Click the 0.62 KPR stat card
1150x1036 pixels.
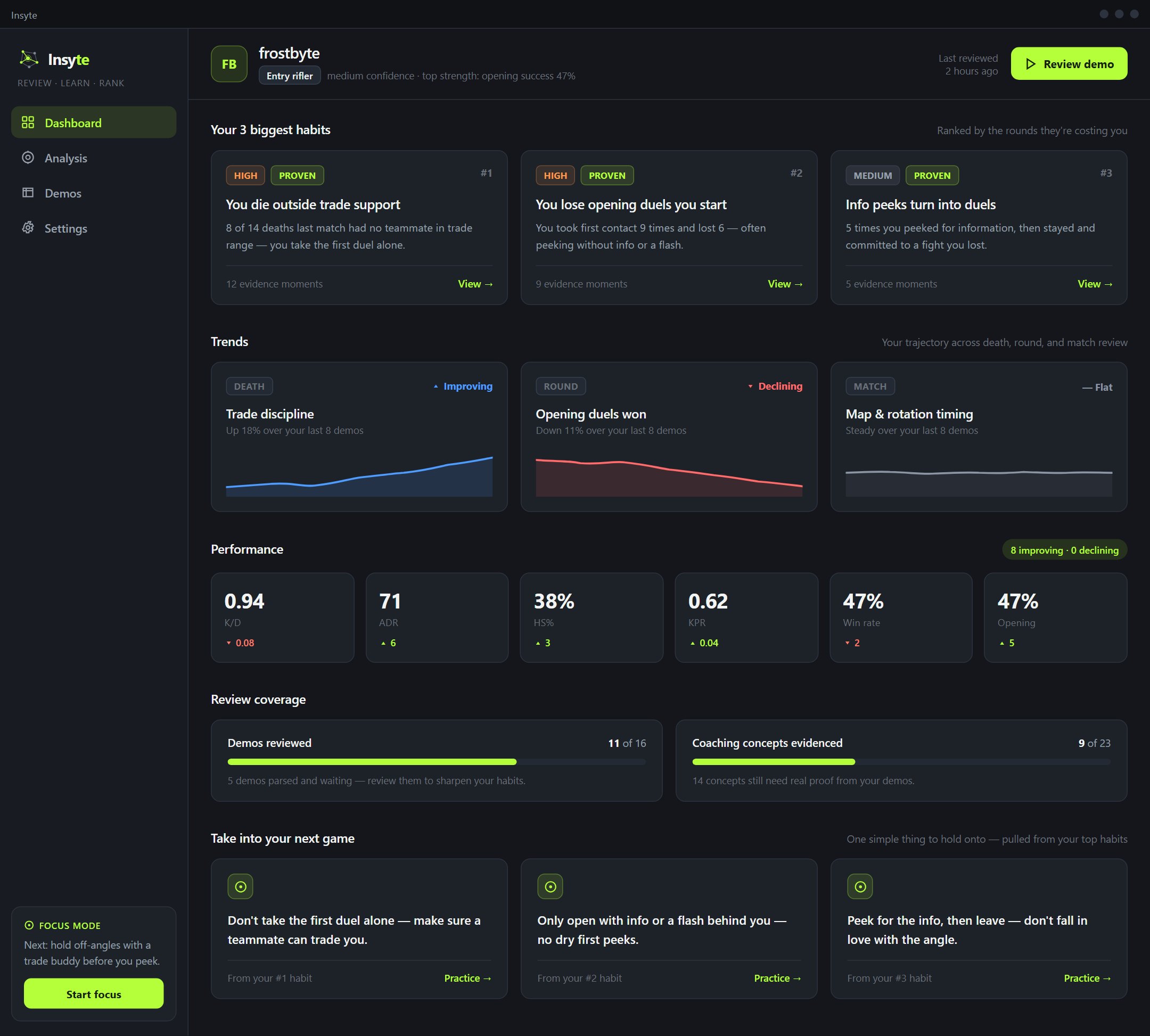pyautogui.click(x=746, y=618)
